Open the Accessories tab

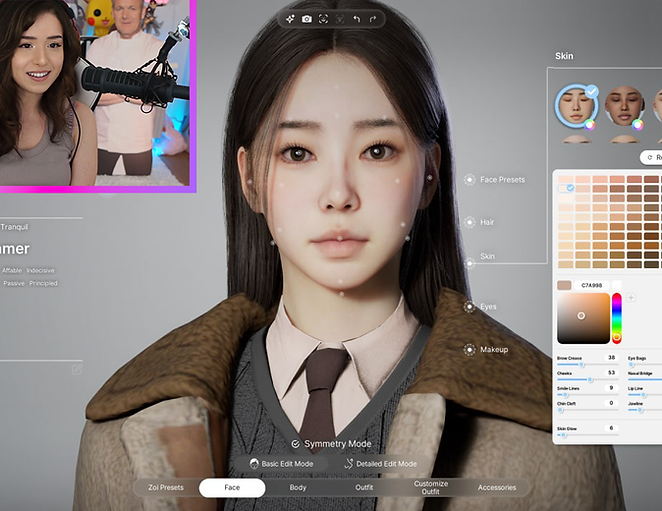pos(497,487)
